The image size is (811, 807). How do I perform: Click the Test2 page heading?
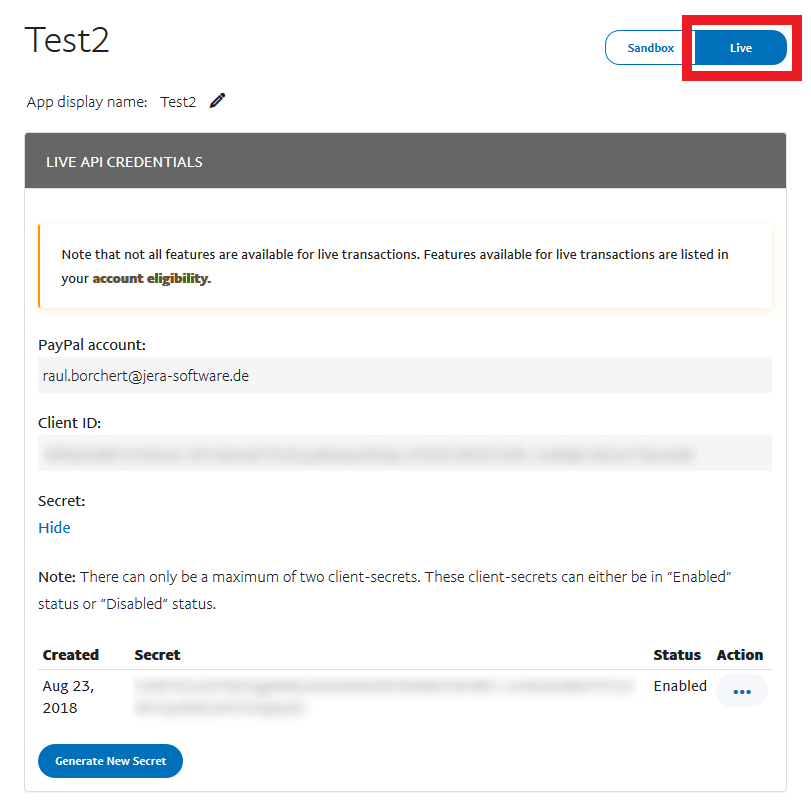point(67,40)
